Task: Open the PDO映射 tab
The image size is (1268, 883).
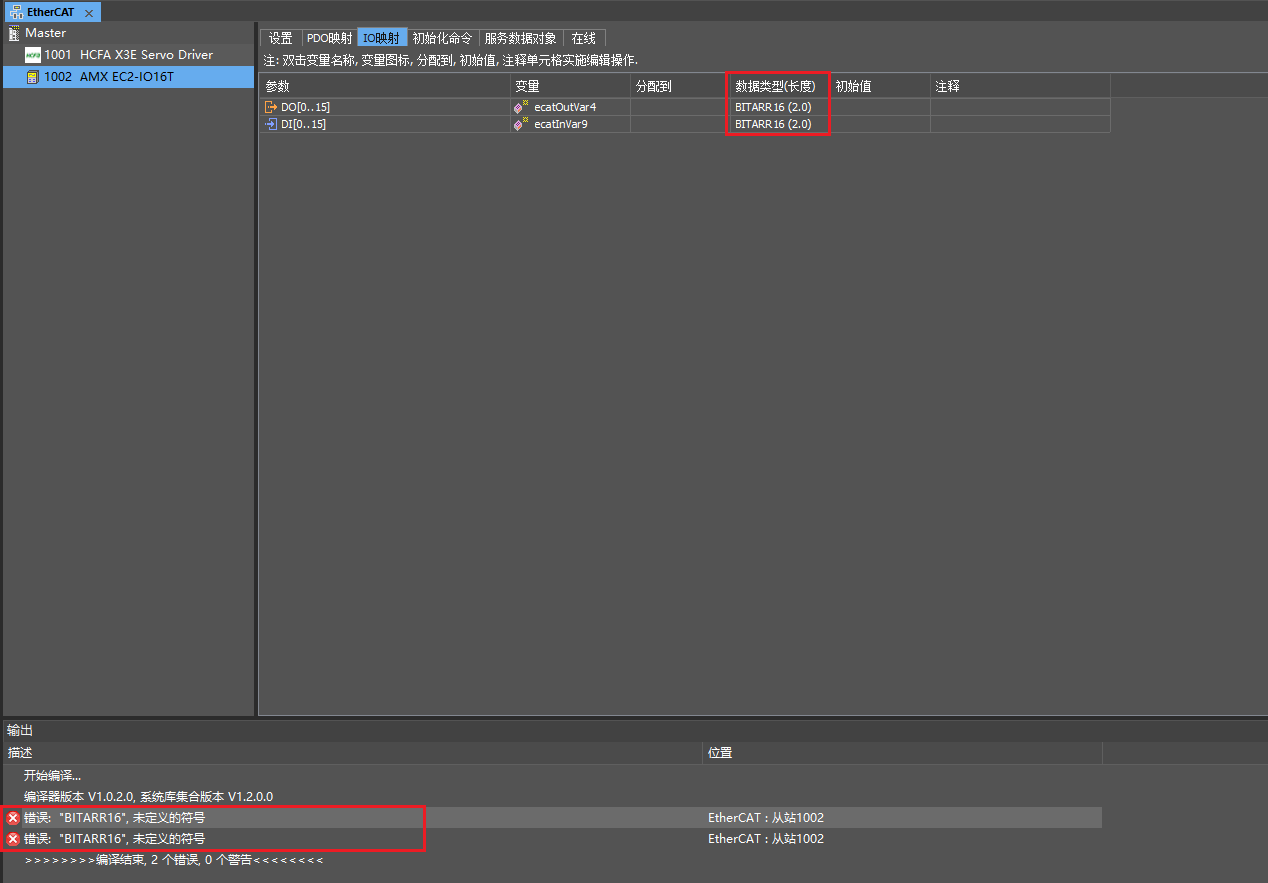Action: click(329, 38)
